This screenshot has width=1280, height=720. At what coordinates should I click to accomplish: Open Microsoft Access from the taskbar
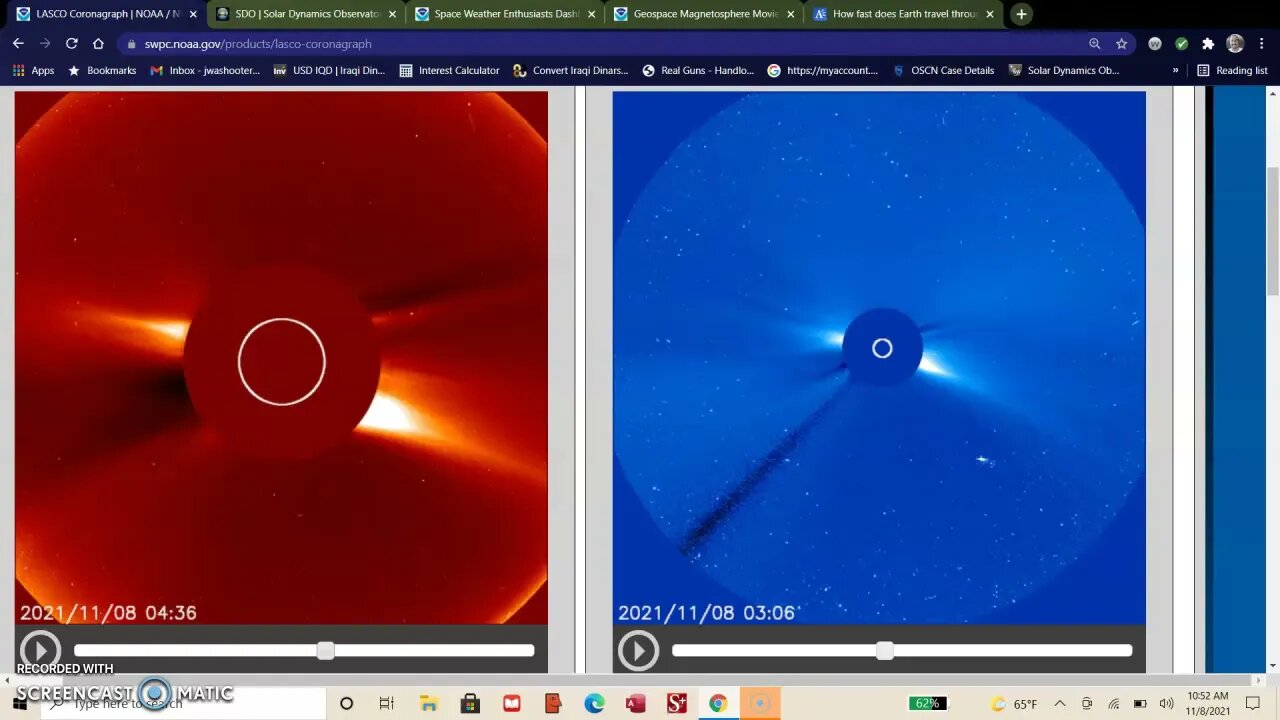[635, 704]
